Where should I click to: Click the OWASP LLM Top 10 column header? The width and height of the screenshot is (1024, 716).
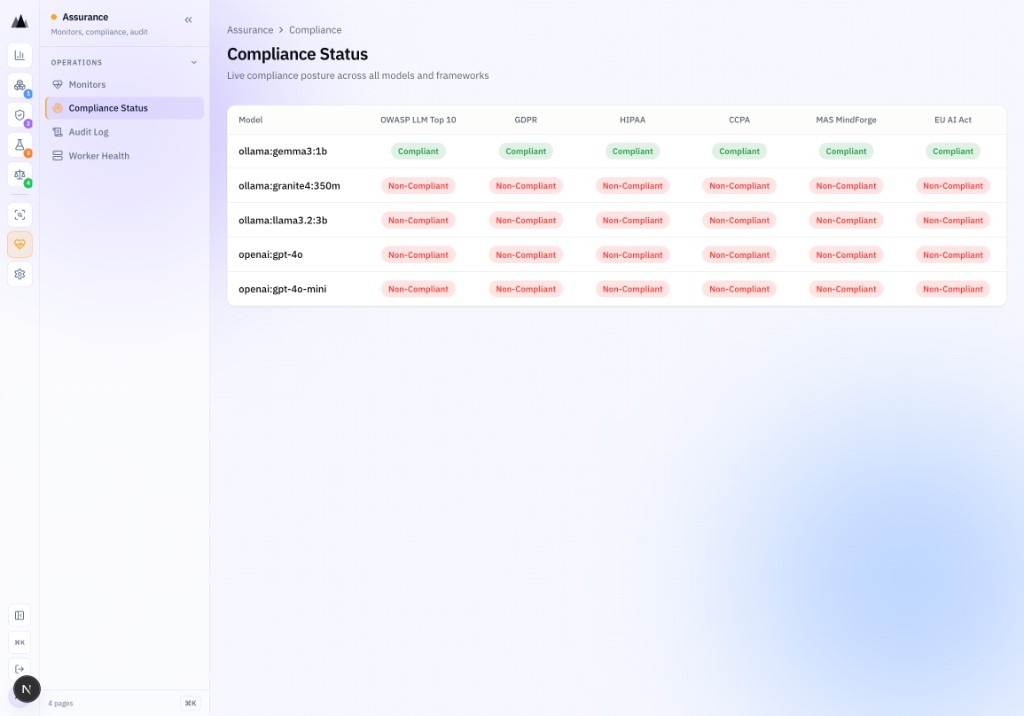pyautogui.click(x=418, y=120)
